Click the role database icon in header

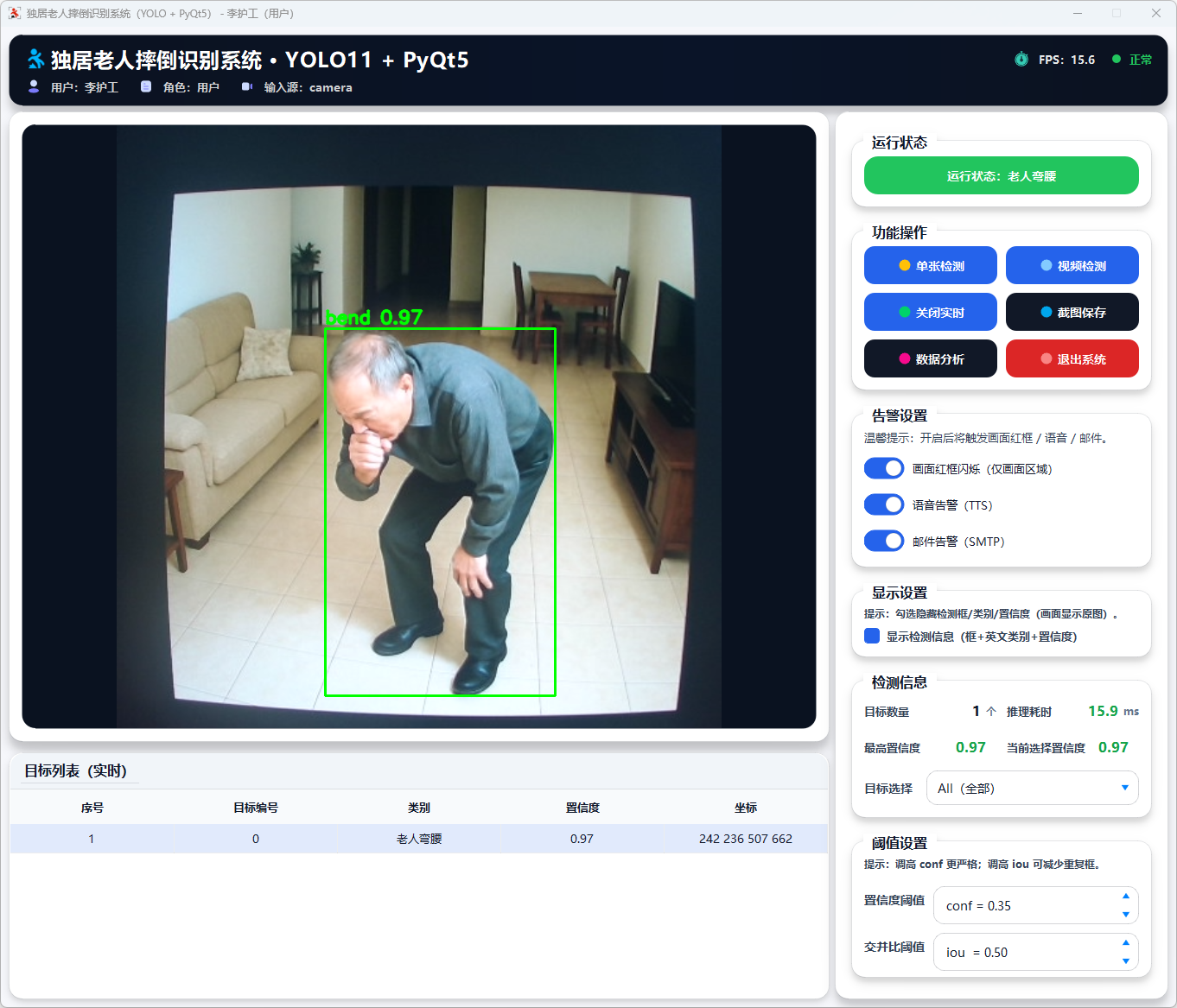(x=146, y=86)
